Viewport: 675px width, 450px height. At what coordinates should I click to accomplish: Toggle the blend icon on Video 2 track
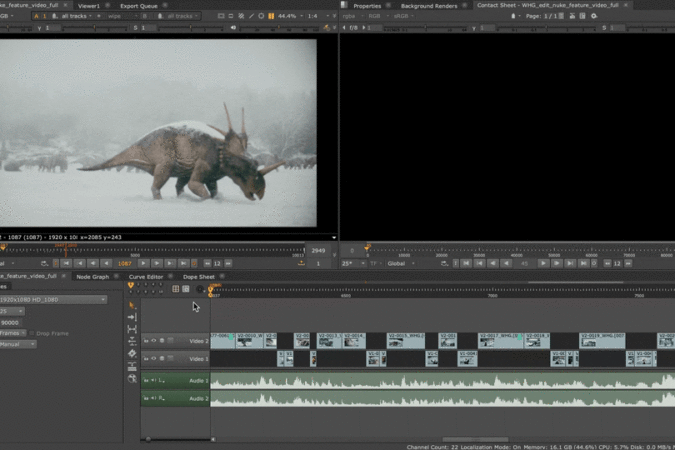(170, 341)
